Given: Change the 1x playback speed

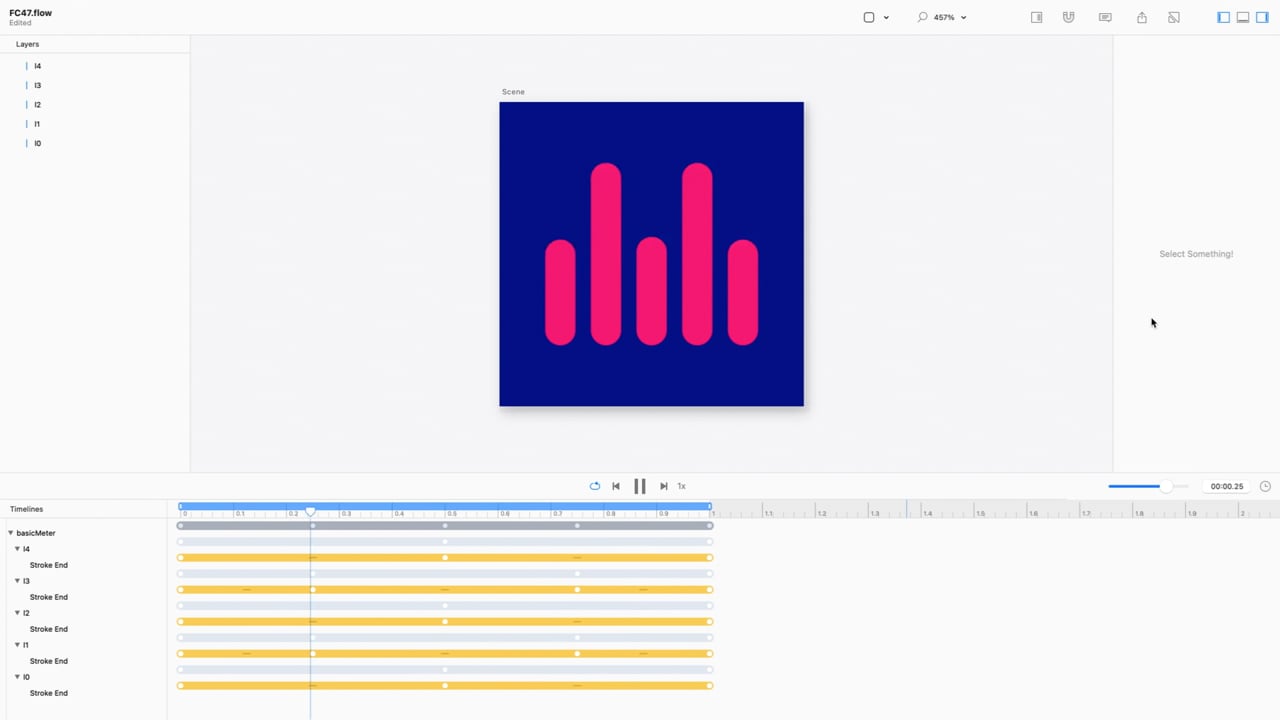Looking at the screenshot, I should [682, 486].
